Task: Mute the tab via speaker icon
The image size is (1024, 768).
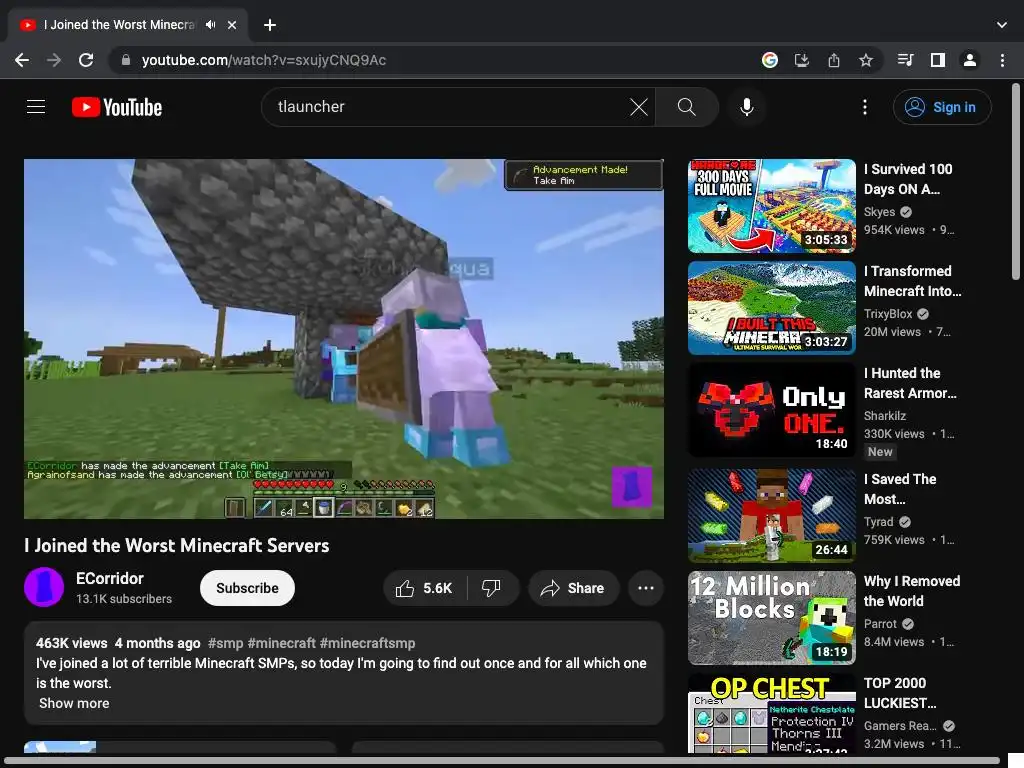Action: tap(210, 25)
